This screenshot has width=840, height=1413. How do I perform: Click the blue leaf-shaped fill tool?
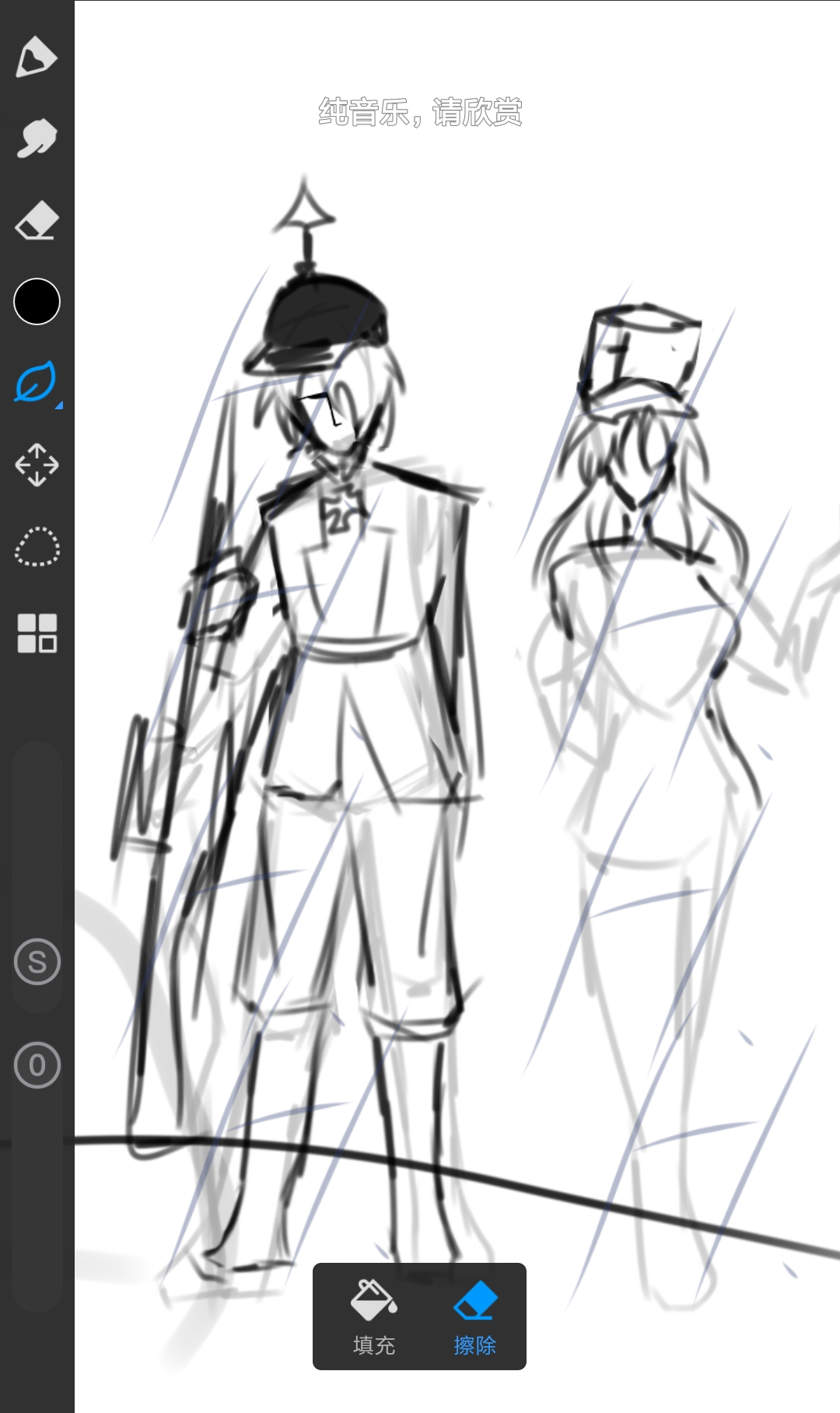coord(35,382)
